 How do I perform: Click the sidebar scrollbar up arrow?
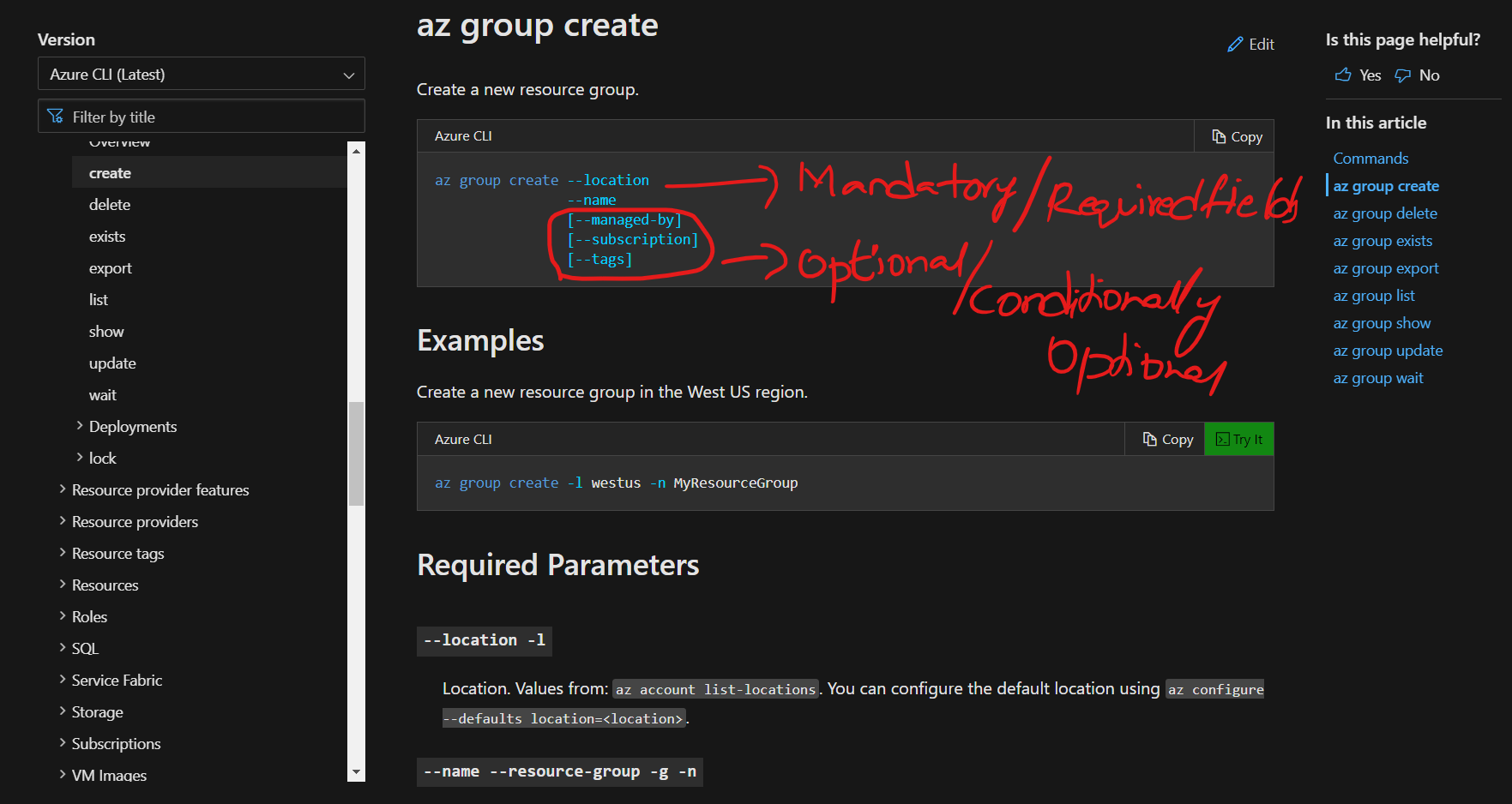[357, 151]
